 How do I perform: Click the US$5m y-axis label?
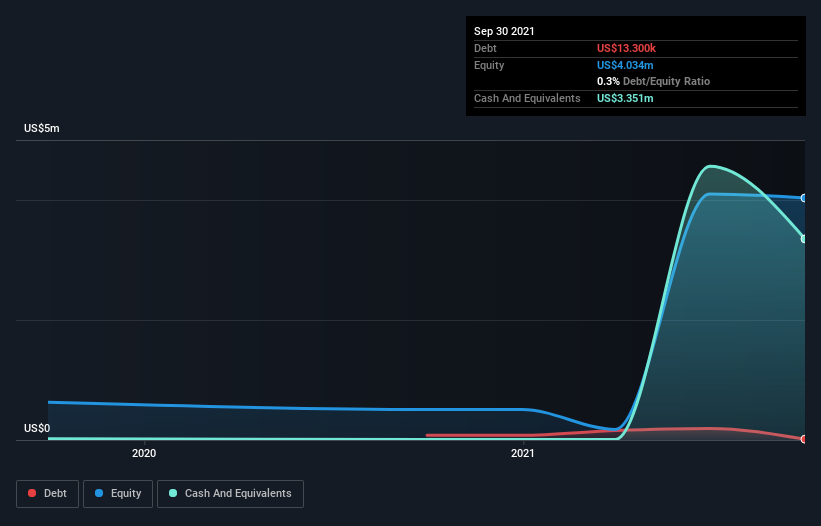(42, 128)
